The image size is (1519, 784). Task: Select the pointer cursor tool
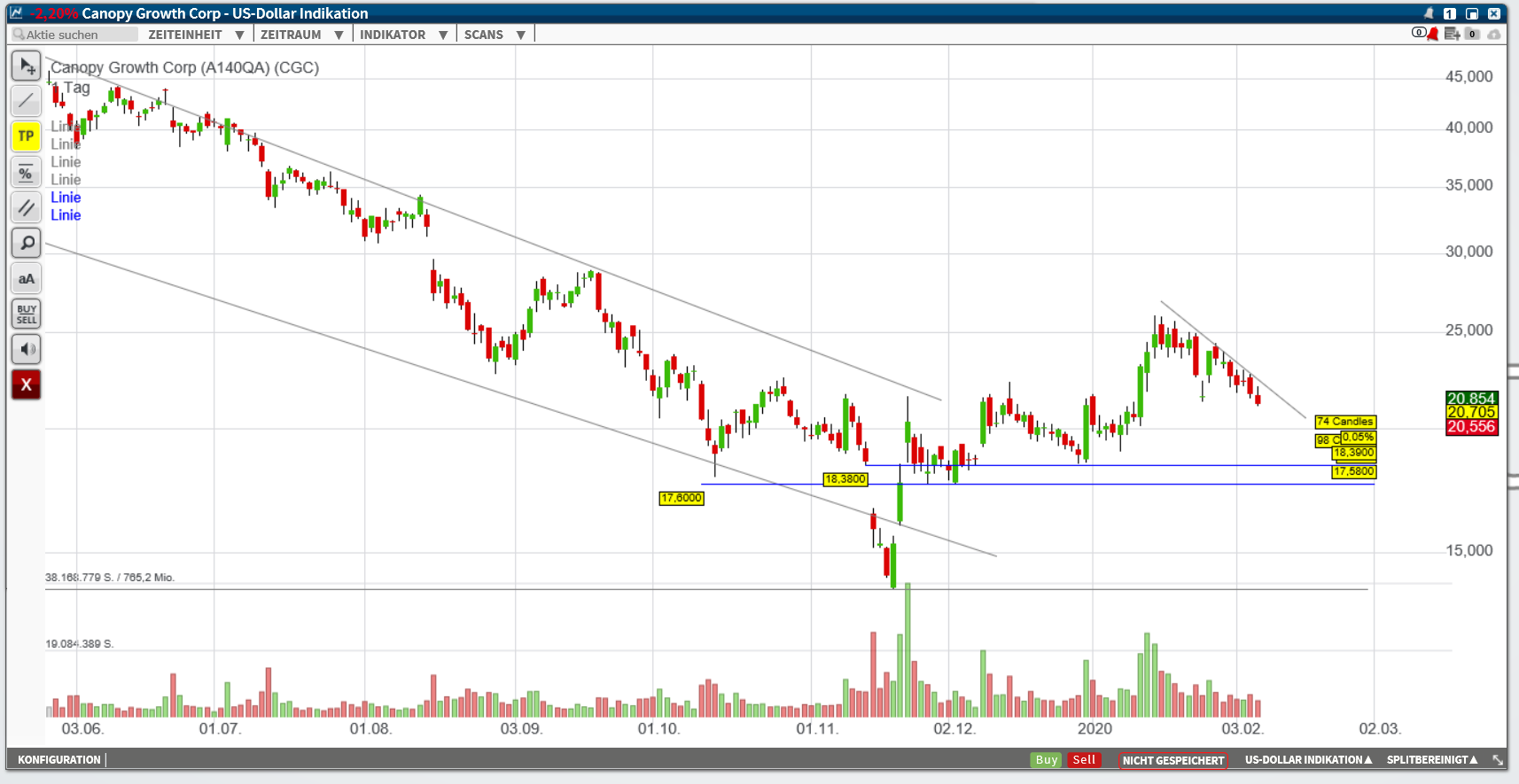point(26,66)
